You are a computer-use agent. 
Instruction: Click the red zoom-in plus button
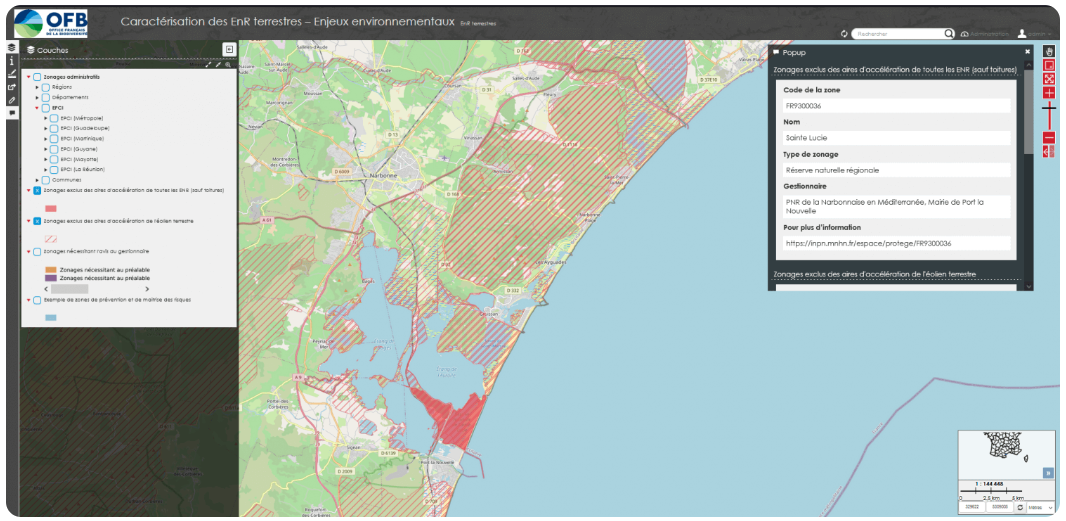coord(1049,92)
